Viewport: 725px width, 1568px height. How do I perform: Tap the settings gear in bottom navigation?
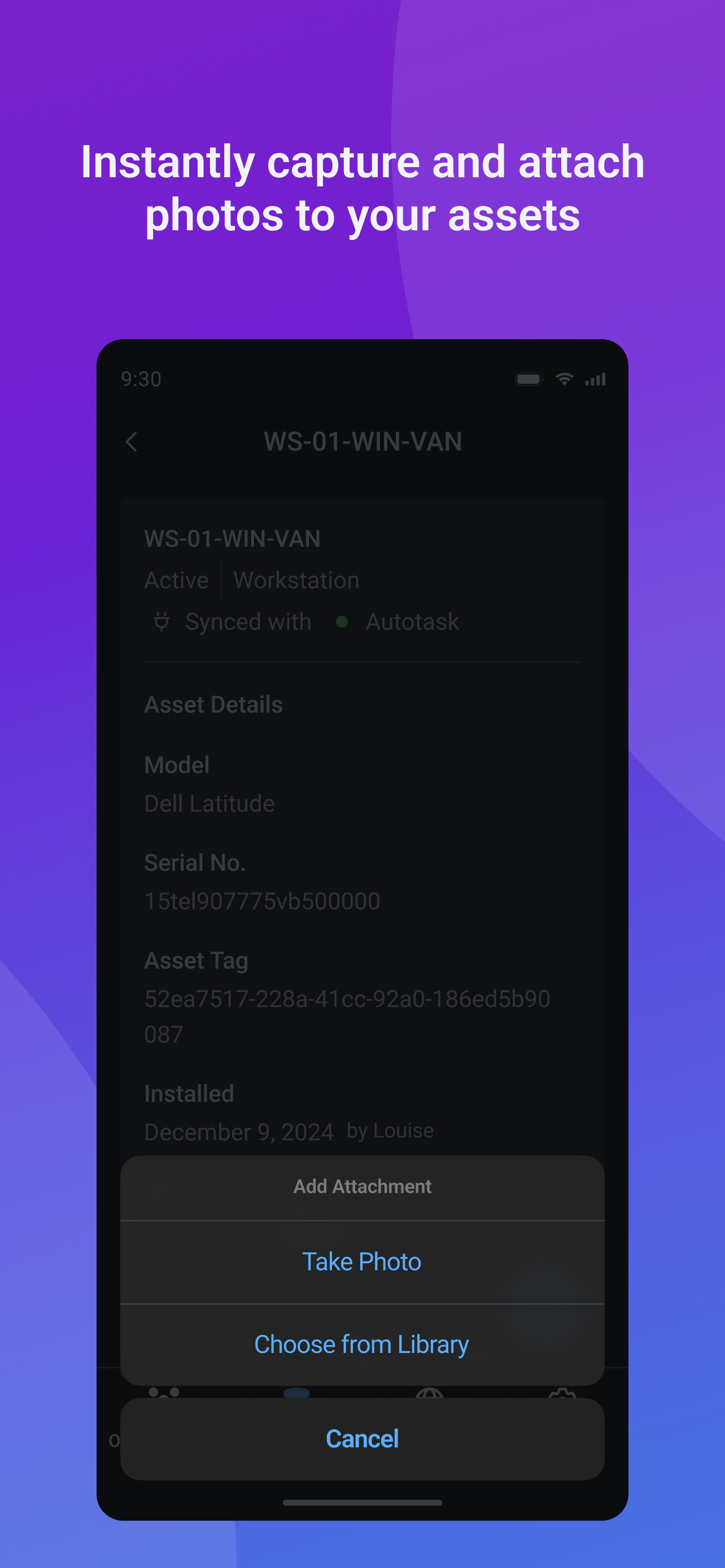pos(562,1393)
